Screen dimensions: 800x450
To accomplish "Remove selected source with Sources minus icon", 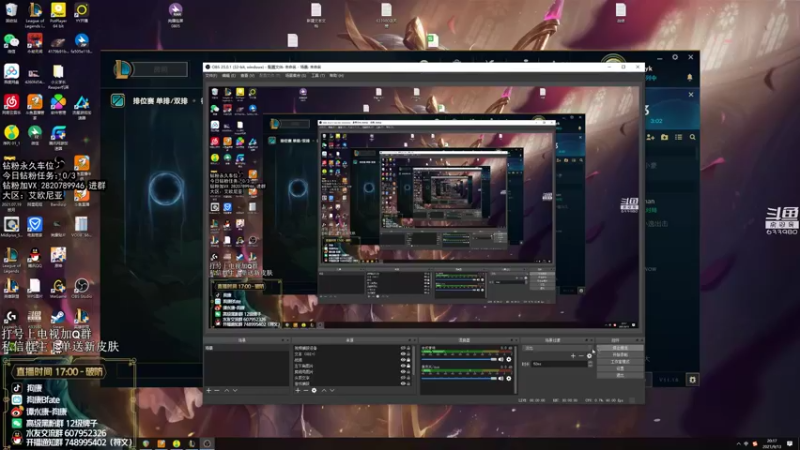I will click(306, 390).
